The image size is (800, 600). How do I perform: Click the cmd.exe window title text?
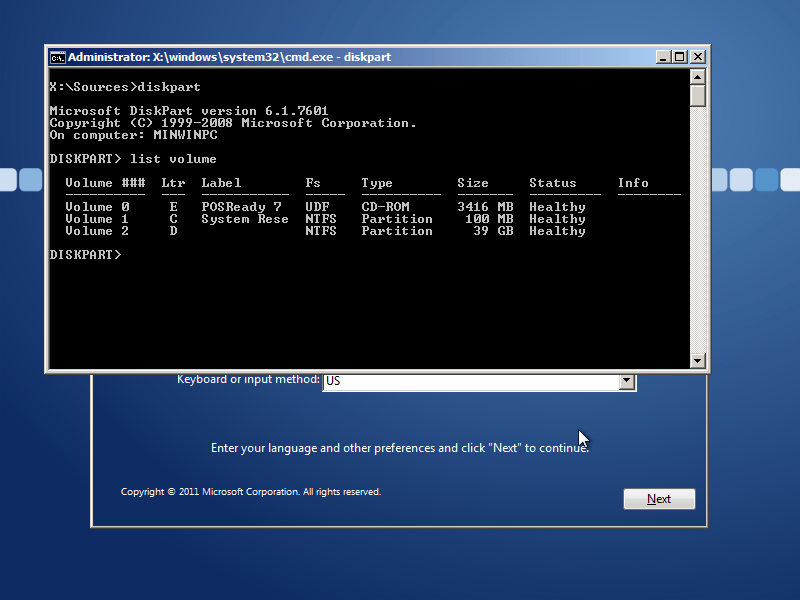tap(230, 57)
